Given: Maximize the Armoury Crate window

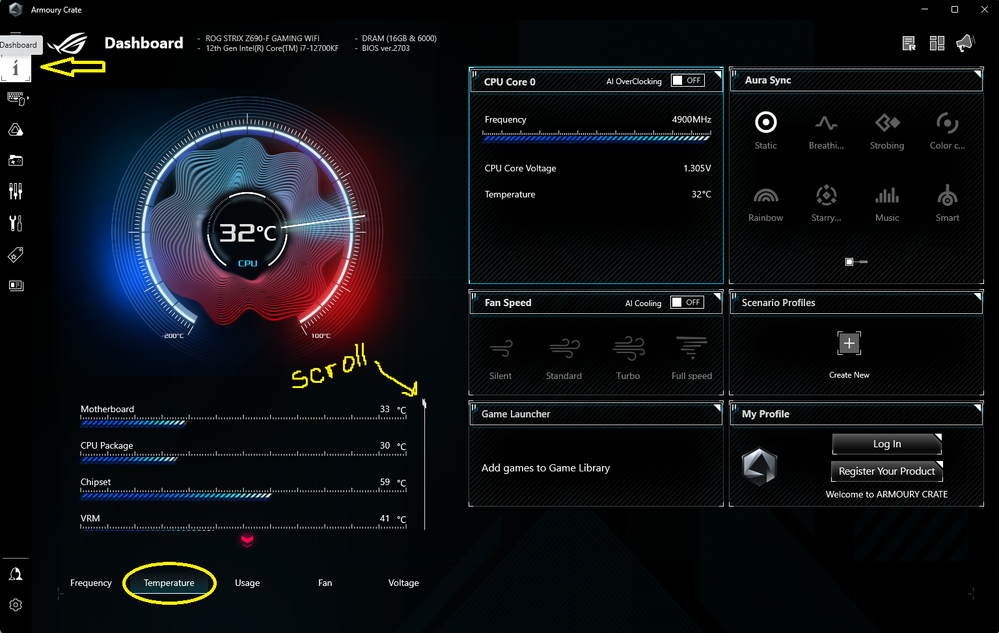Looking at the screenshot, I should [x=954, y=10].
